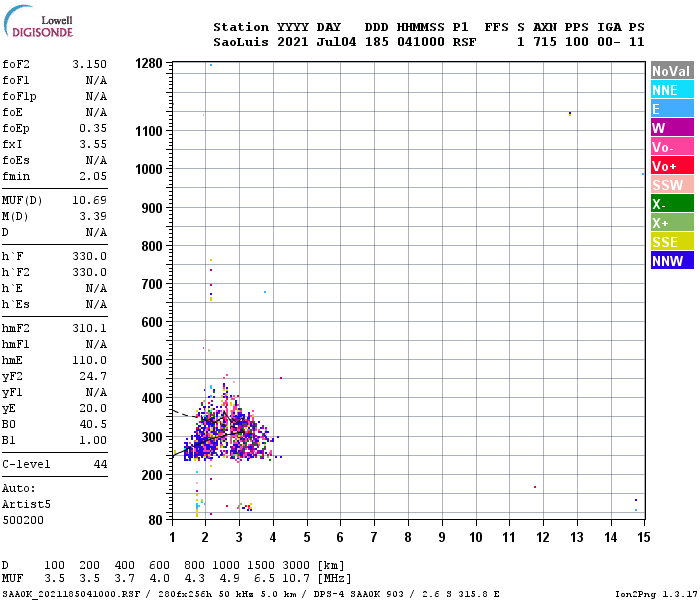This screenshot has height=600, width=700.
Task: Select the hmE value 110.0
Action: 90,360
